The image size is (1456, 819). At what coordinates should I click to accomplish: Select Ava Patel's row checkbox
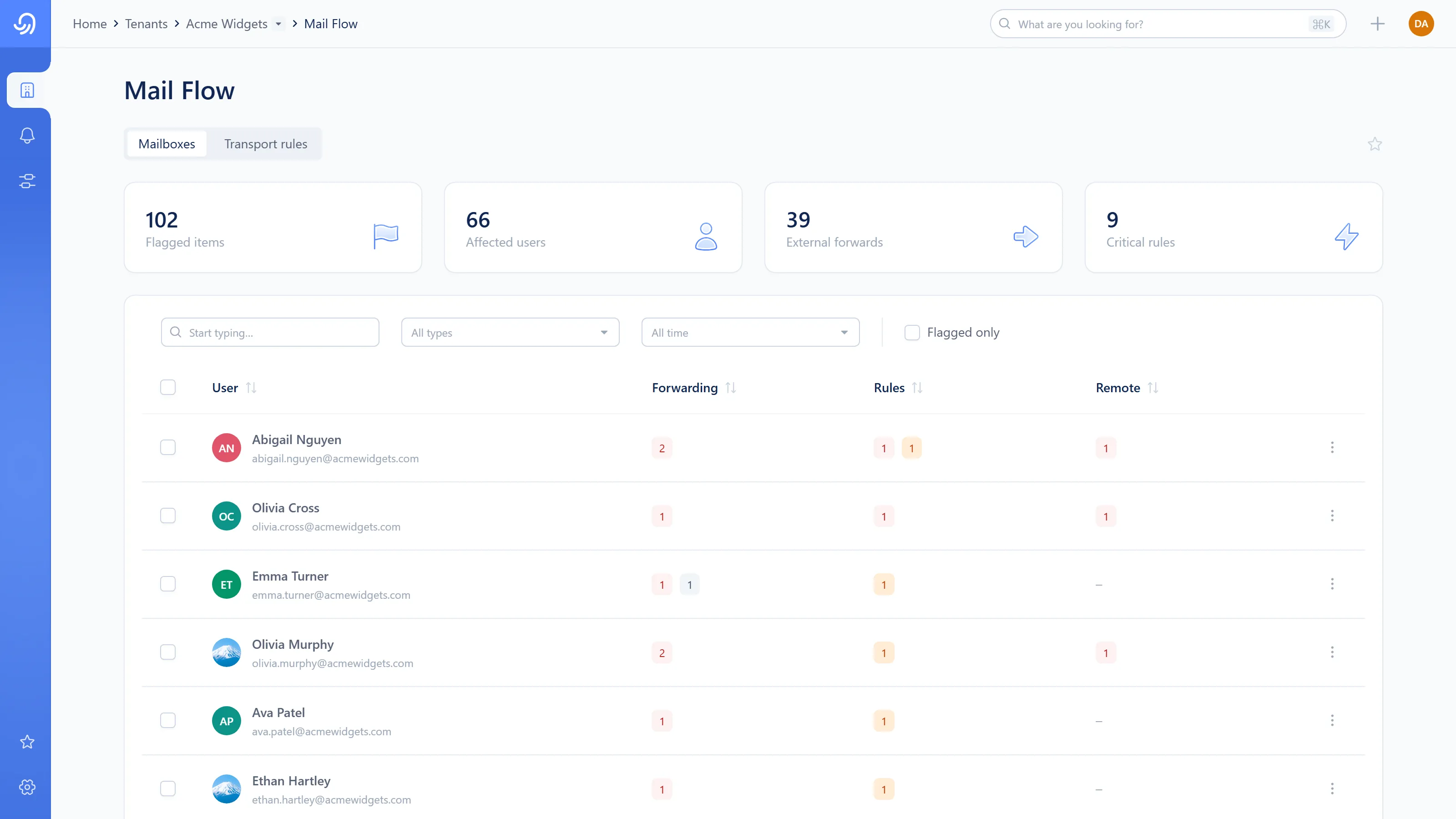coord(168,721)
